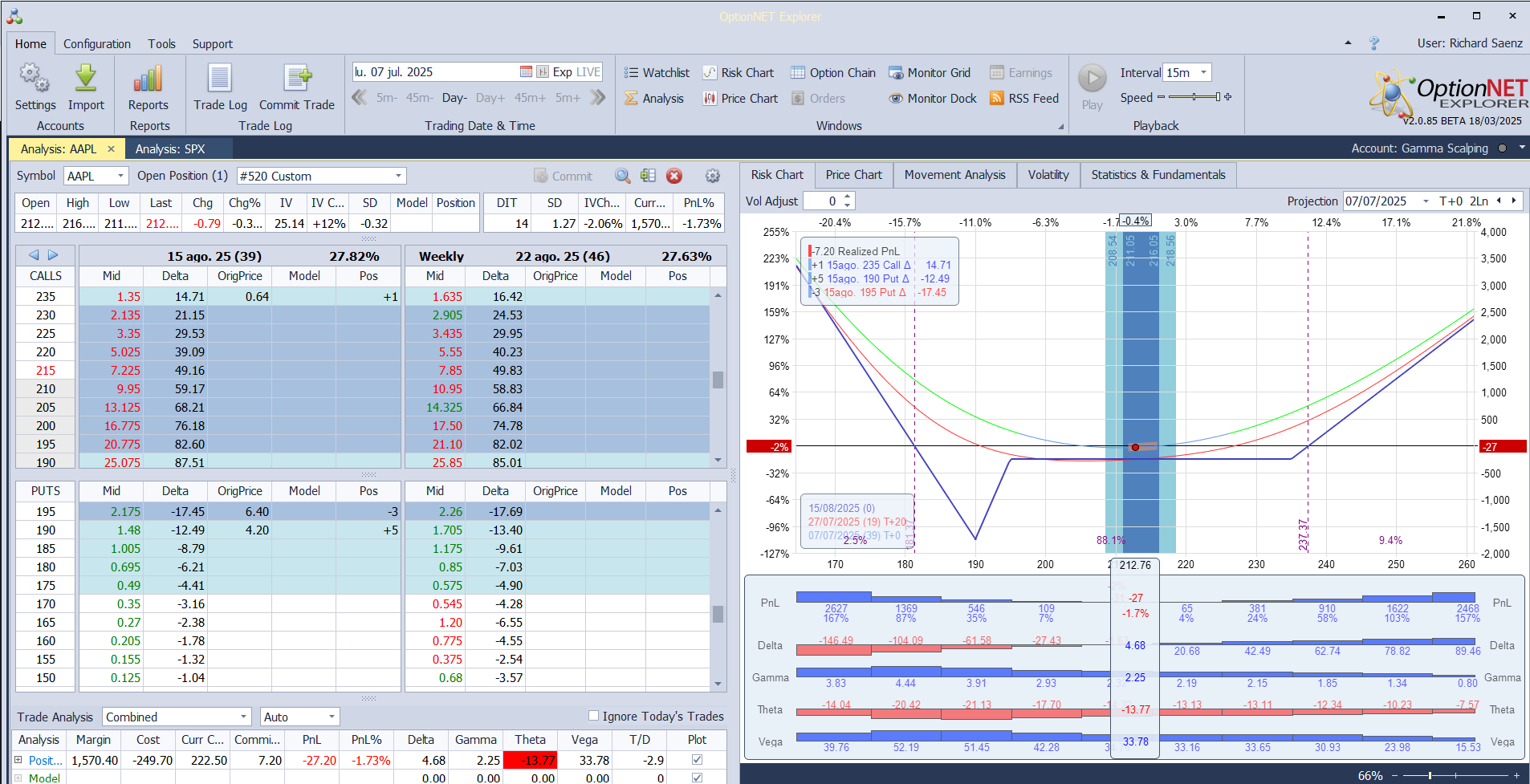Image resolution: width=1530 pixels, height=784 pixels.
Task: Expand the Position row in Trade Analysis
Action: (18, 759)
